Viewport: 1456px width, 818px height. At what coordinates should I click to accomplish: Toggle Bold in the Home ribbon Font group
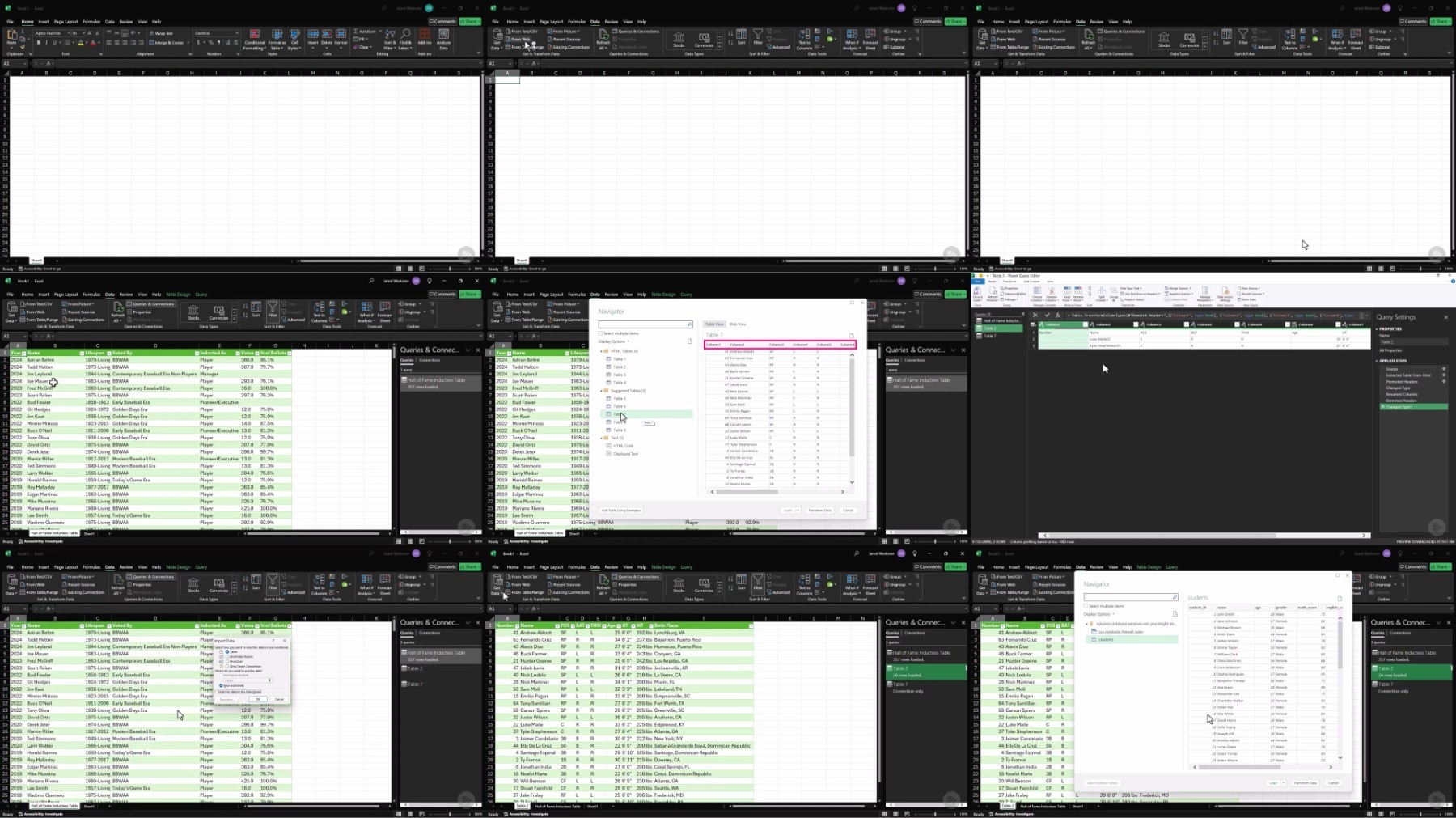pos(38,43)
